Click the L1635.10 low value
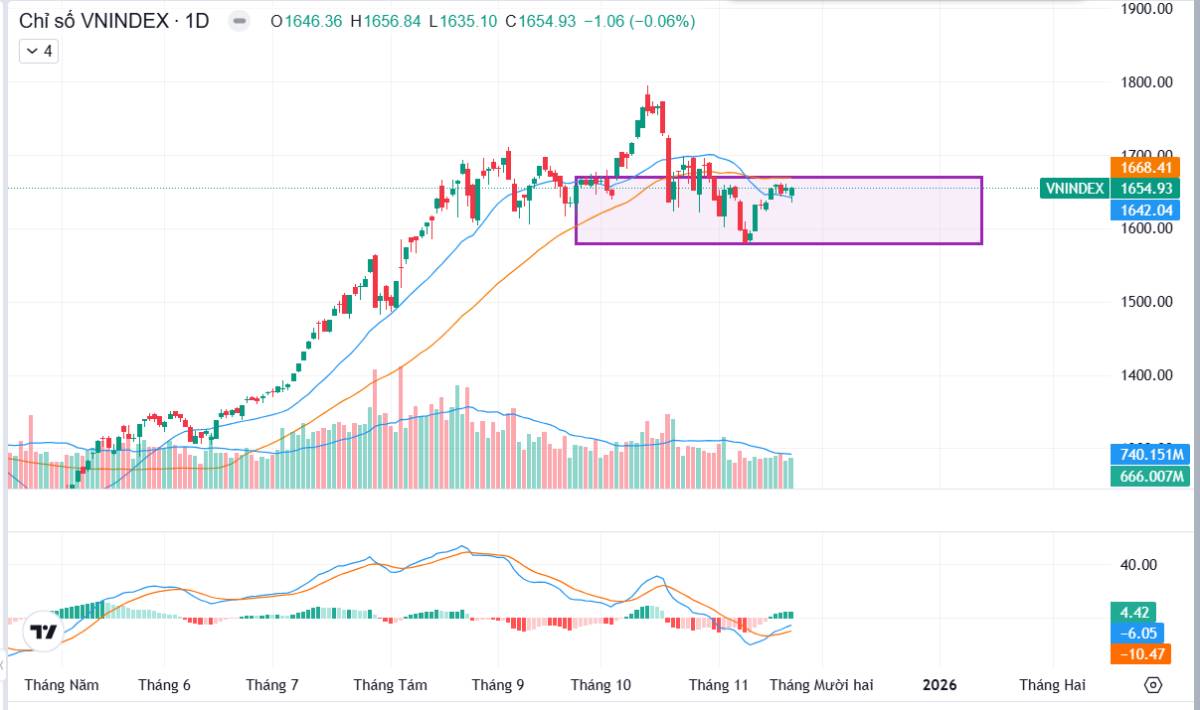1200x710 pixels. (463, 21)
